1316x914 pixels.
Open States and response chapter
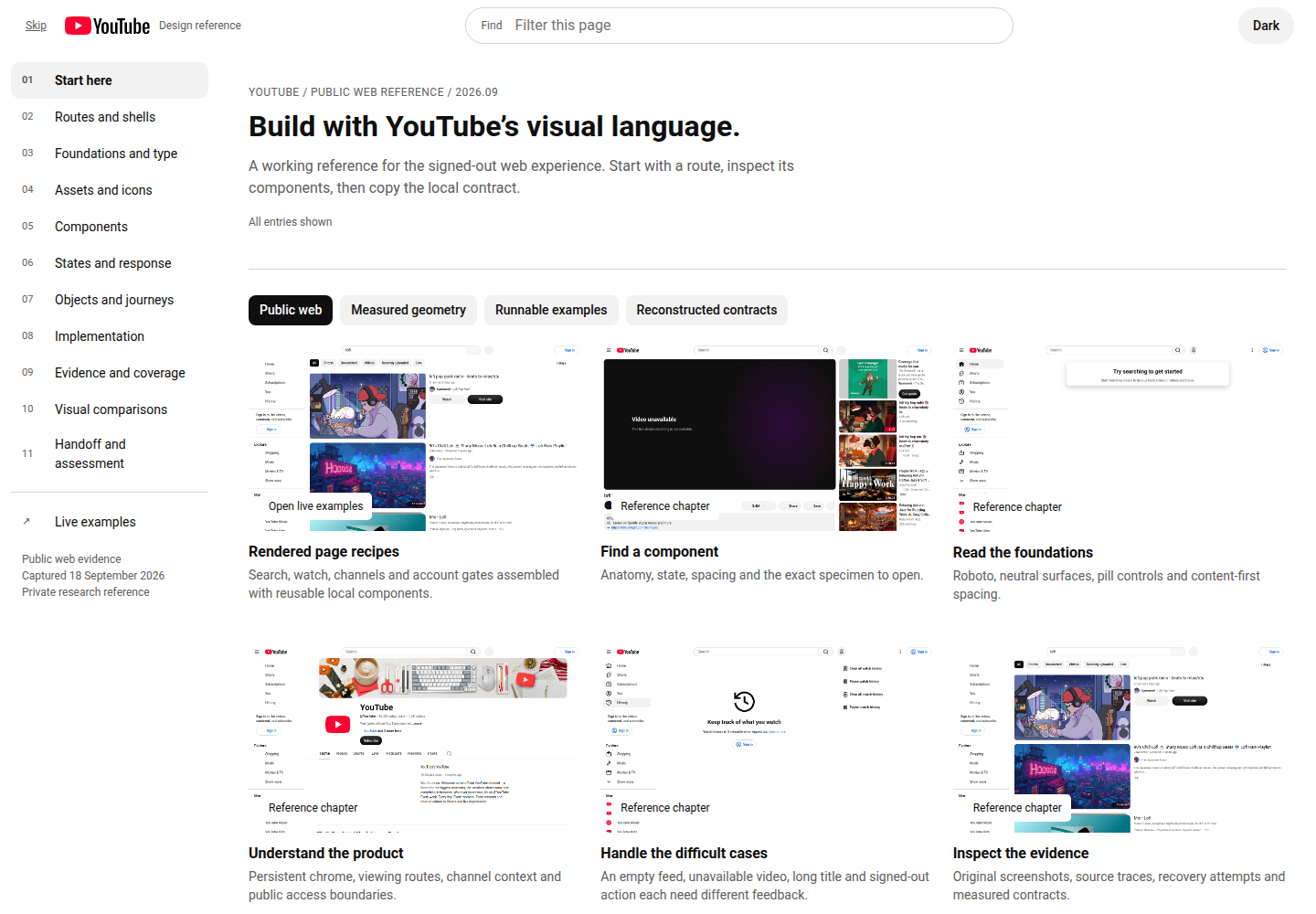(x=110, y=263)
